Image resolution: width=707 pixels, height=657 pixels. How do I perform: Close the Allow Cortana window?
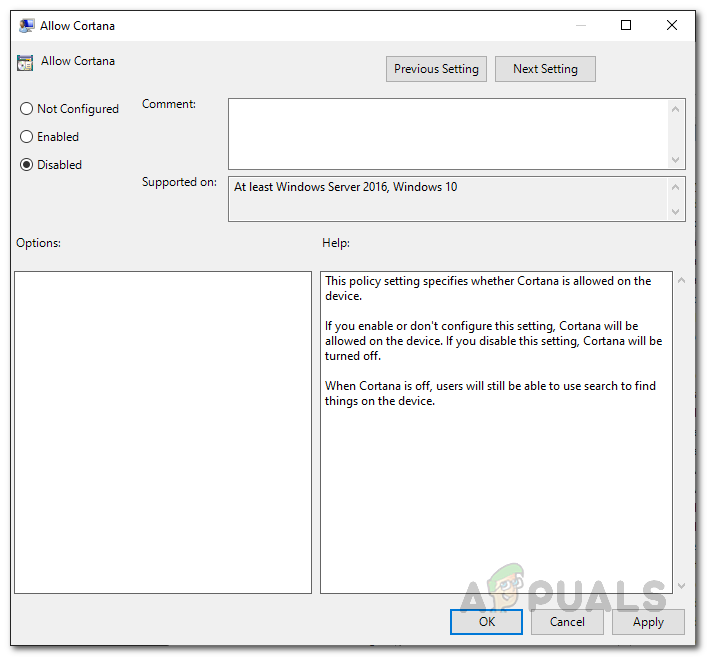(x=672, y=25)
